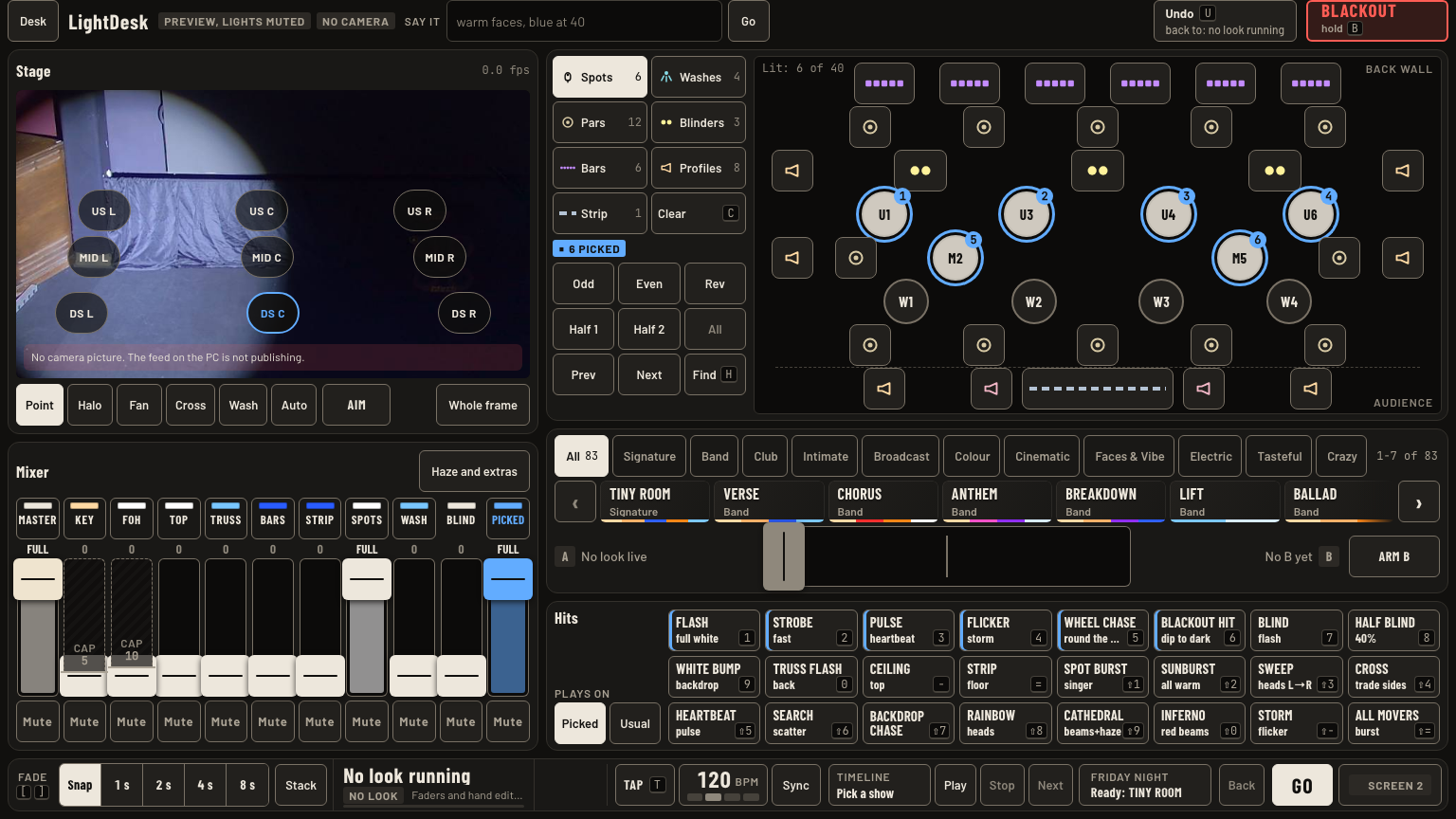Select moving head M5 on the plot
The image size is (1456, 819).
coord(1239,258)
